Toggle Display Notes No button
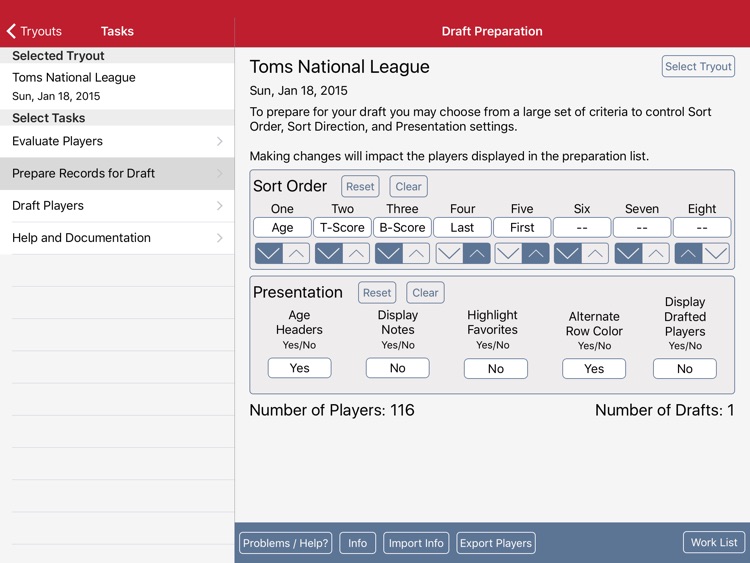The image size is (750, 563). [397, 368]
